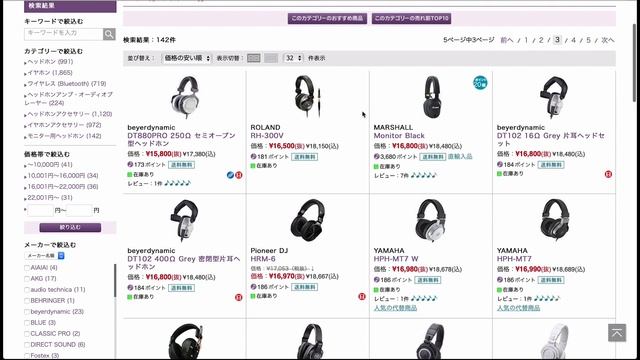
Task: Click the keyword search input field
Action: click(64, 34)
